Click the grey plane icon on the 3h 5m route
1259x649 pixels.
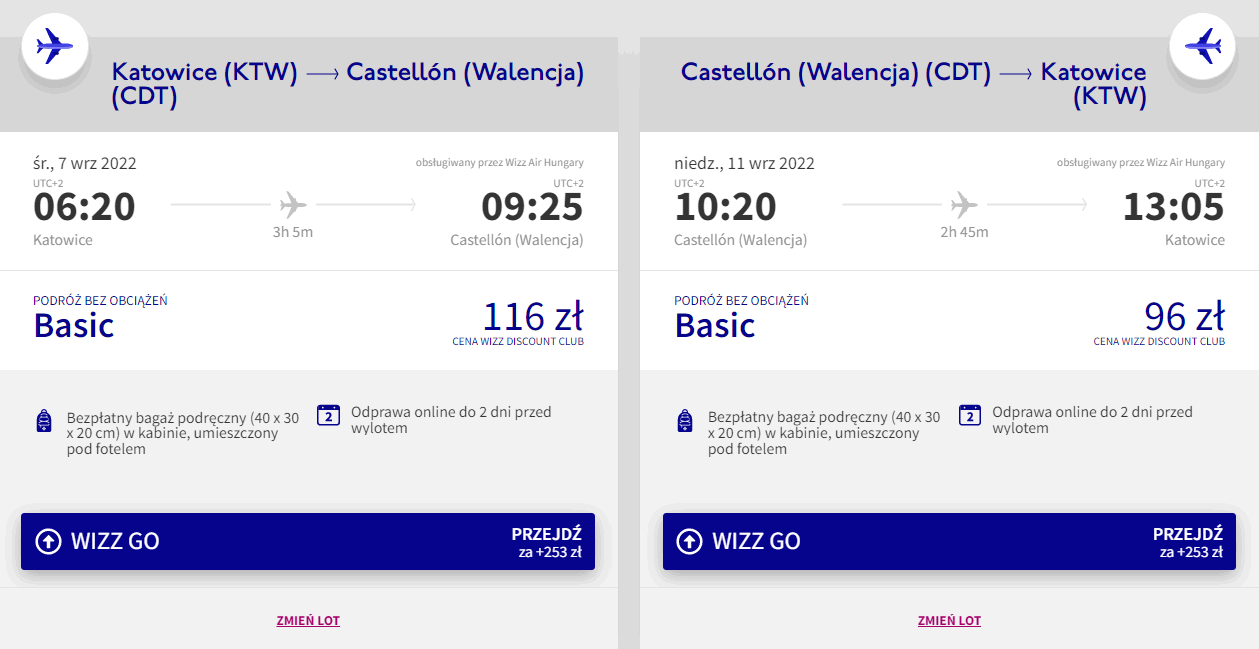click(293, 205)
